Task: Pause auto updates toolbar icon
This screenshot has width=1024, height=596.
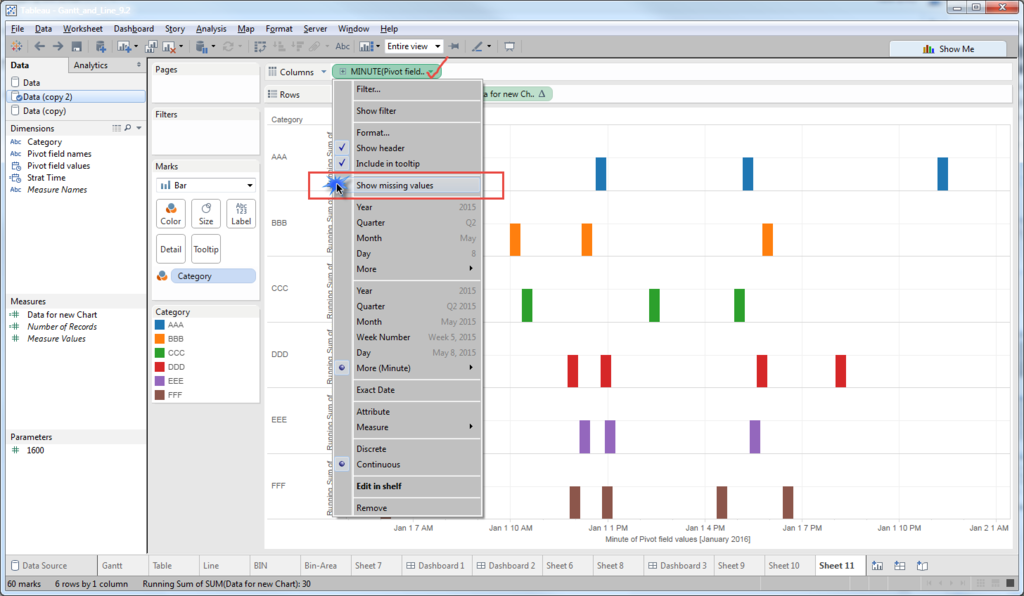Action: click(201, 46)
